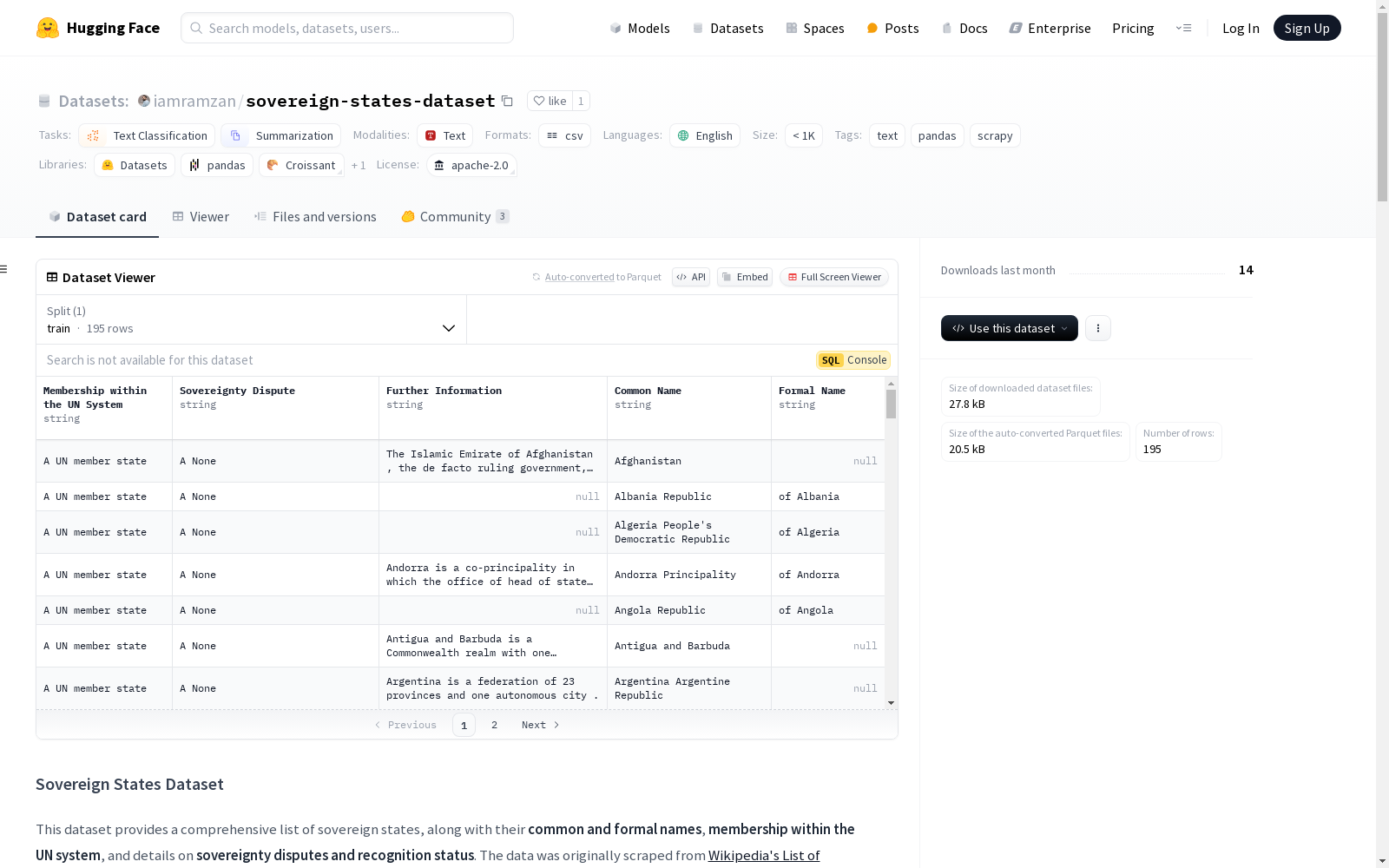Viewport: 1389px width, 868px height.
Task: Expand the Split train dropdown
Action: click(252, 319)
